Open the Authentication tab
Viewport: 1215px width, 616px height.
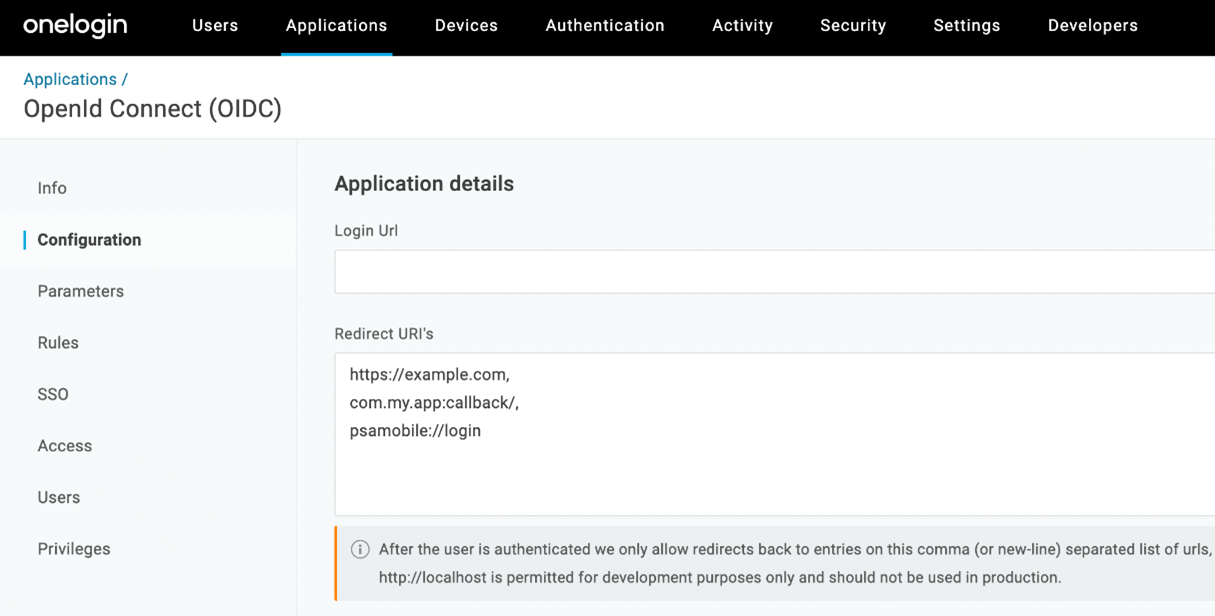[604, 26]
